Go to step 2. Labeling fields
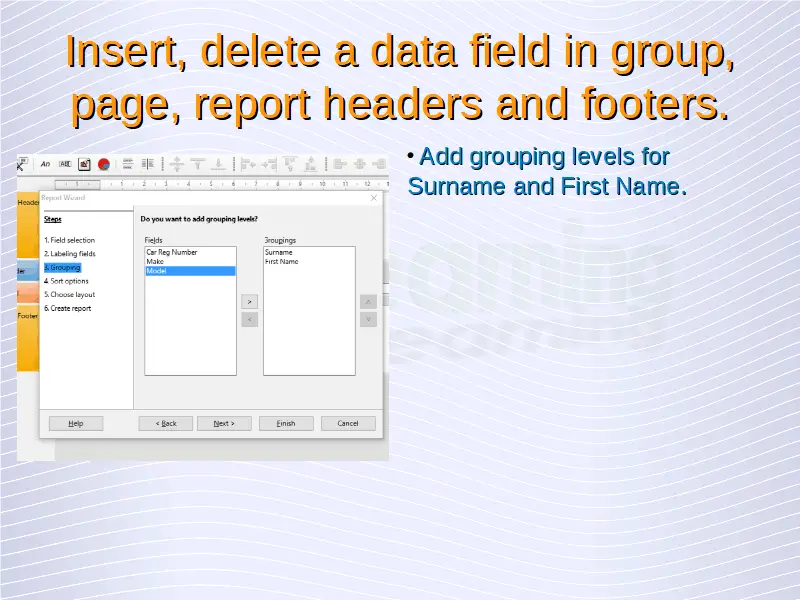 point(69,254)
